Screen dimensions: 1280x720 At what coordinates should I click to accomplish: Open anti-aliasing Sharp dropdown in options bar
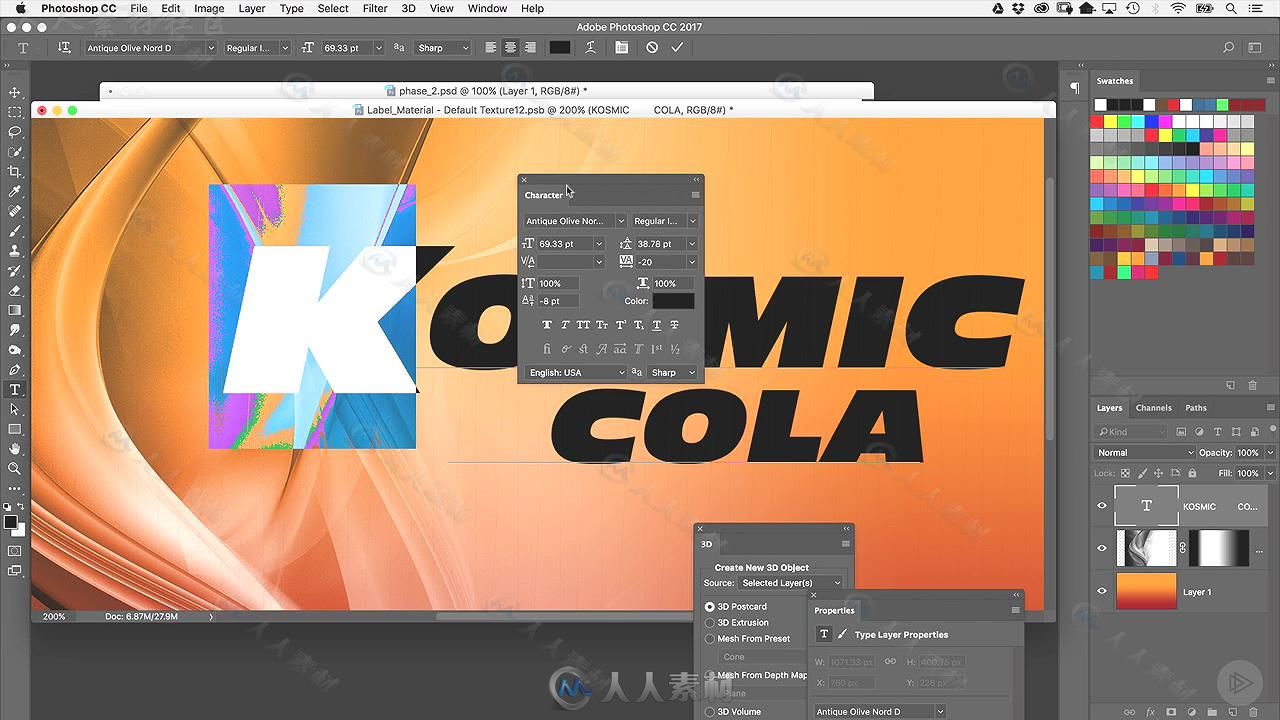(443, 48)
